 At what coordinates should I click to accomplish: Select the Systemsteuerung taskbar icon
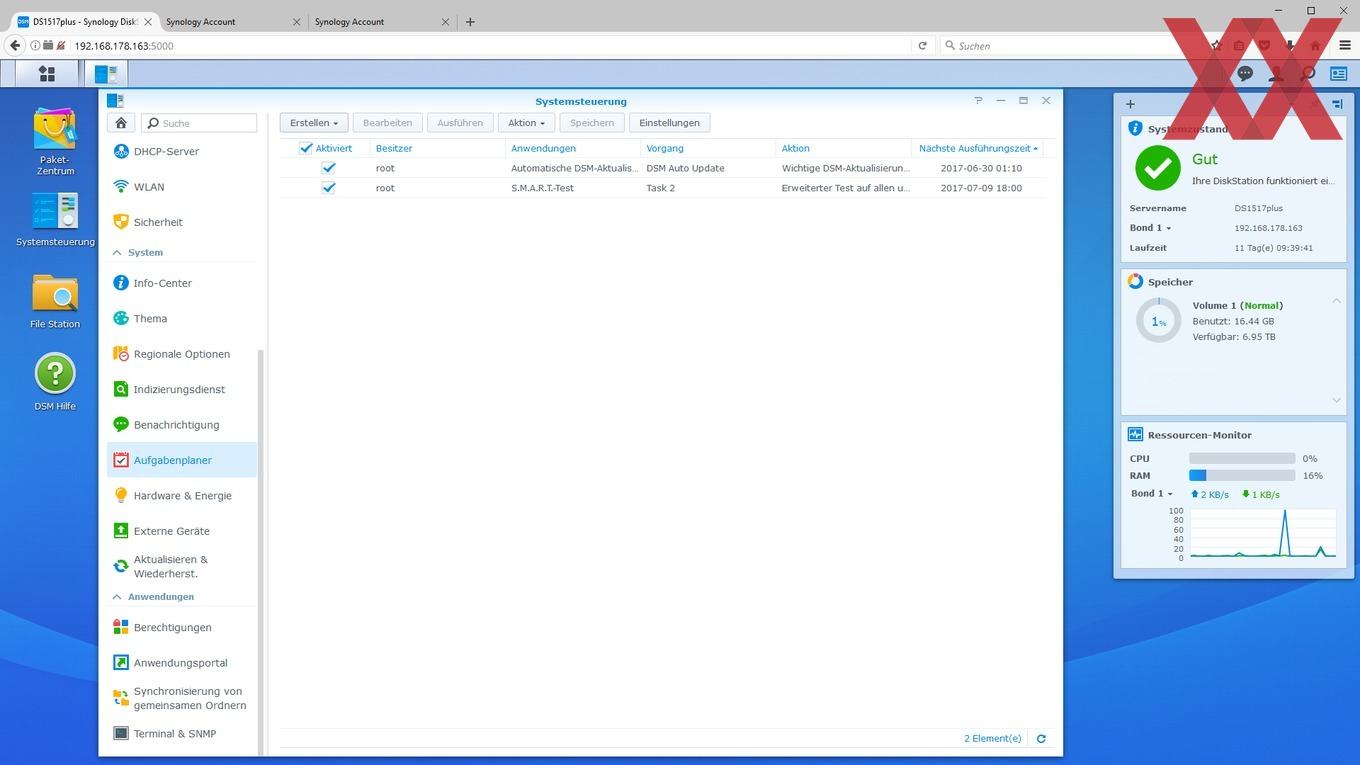(106, 73)
